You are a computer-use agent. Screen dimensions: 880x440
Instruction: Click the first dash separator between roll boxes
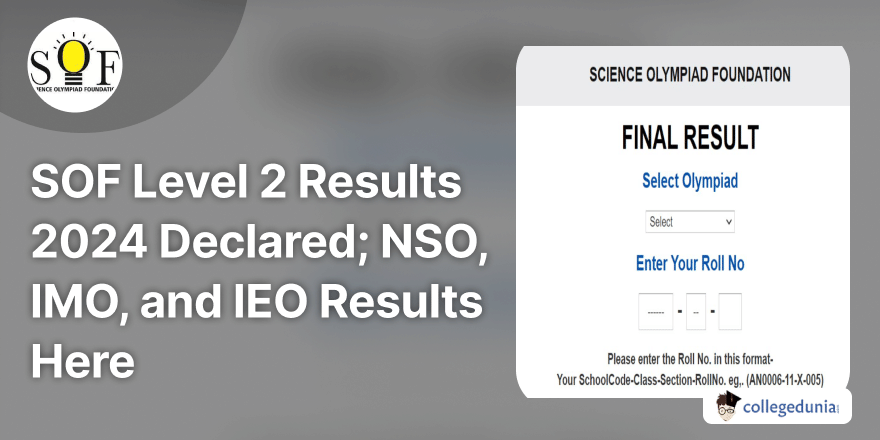(679, 311)
